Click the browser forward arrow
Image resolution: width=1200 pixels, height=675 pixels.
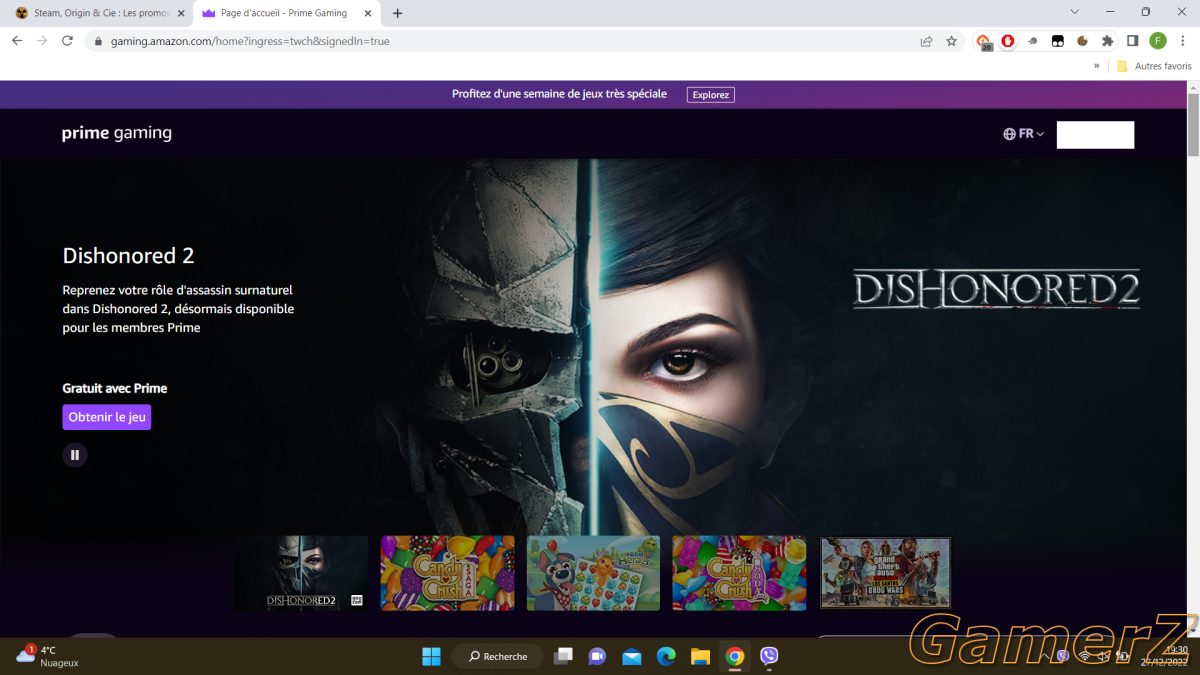pyautogui.click(x=42, y=41)
